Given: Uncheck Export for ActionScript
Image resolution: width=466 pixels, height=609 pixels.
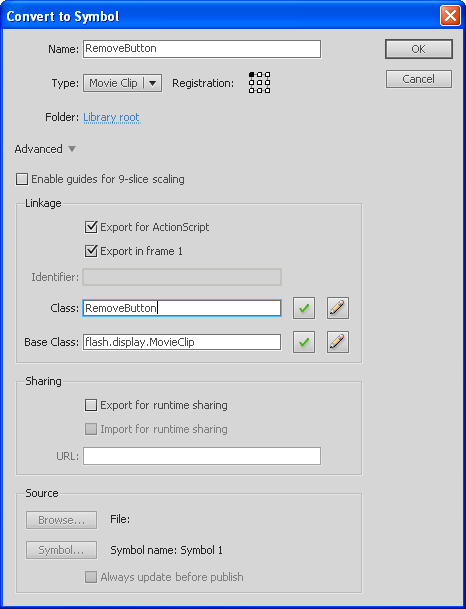Looking at the screenshot, I should click(x=91, y=227).
